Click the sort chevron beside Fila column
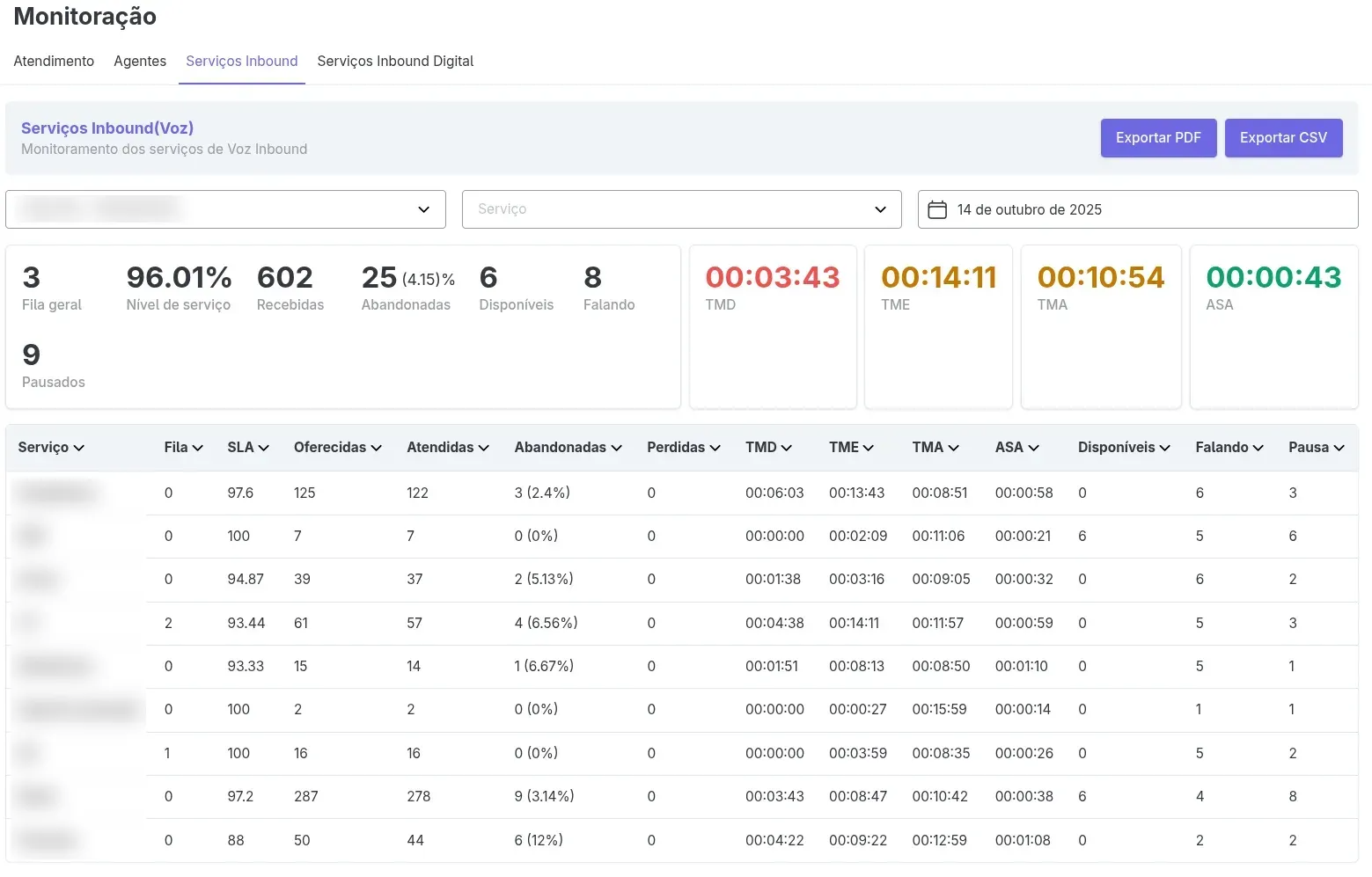This screenshot has height=877, width=1372. [x=198, y=448]
